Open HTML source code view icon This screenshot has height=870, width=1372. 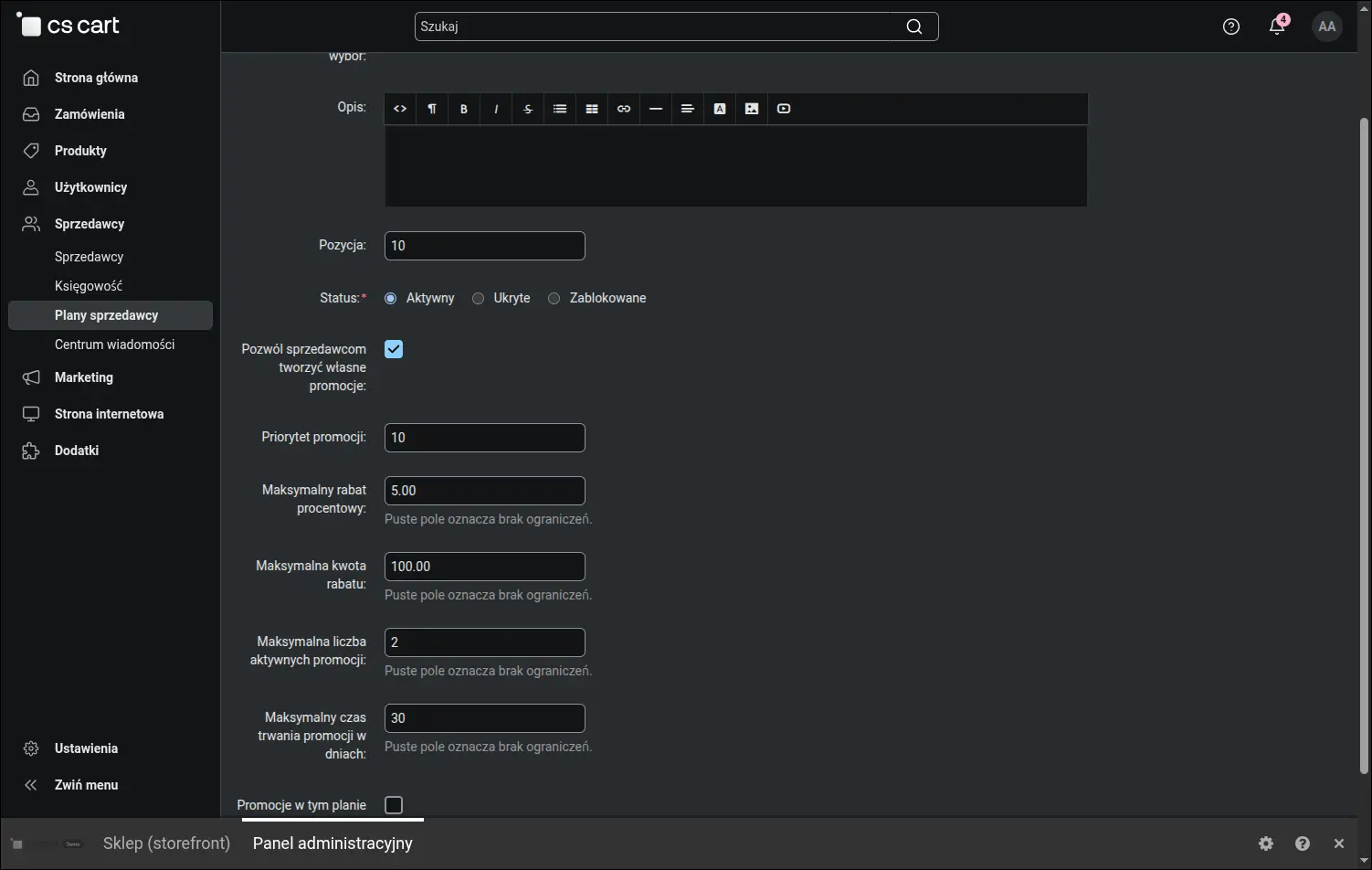400,109
